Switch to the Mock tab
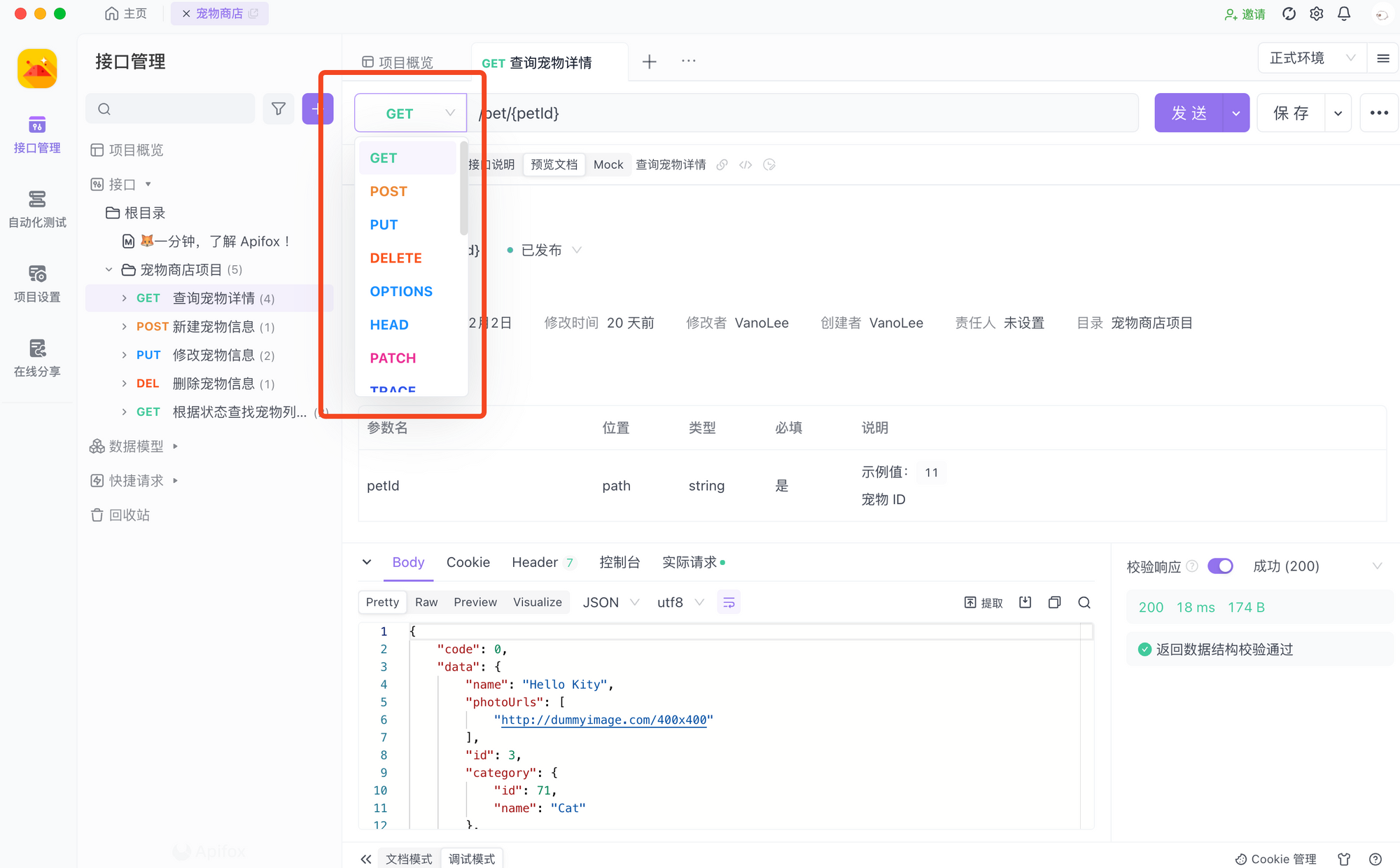The image size is (1400, 868). [x=608, y=164]
